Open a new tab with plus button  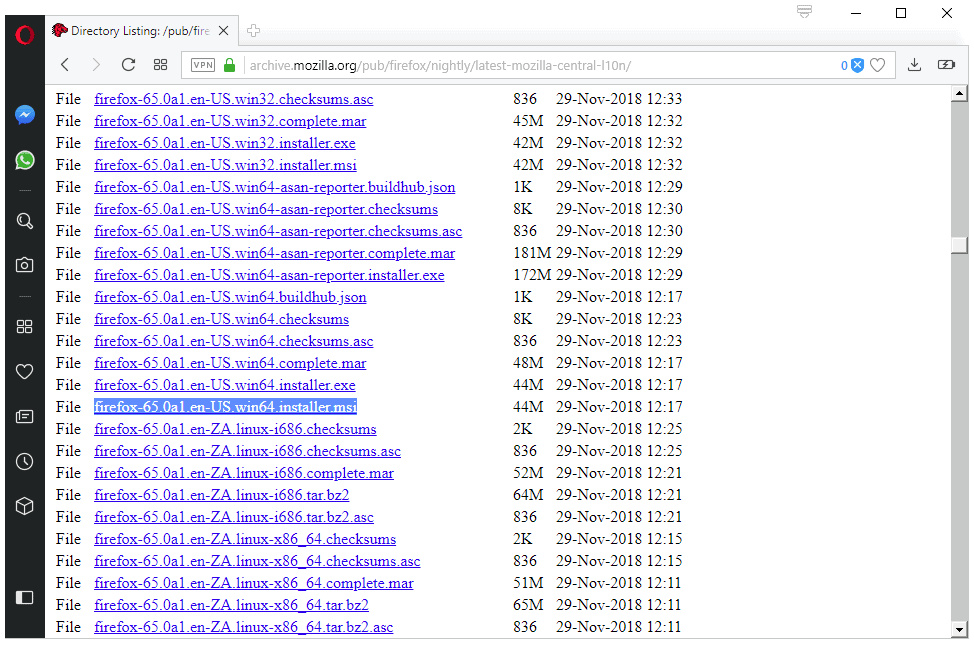point(253,30)
